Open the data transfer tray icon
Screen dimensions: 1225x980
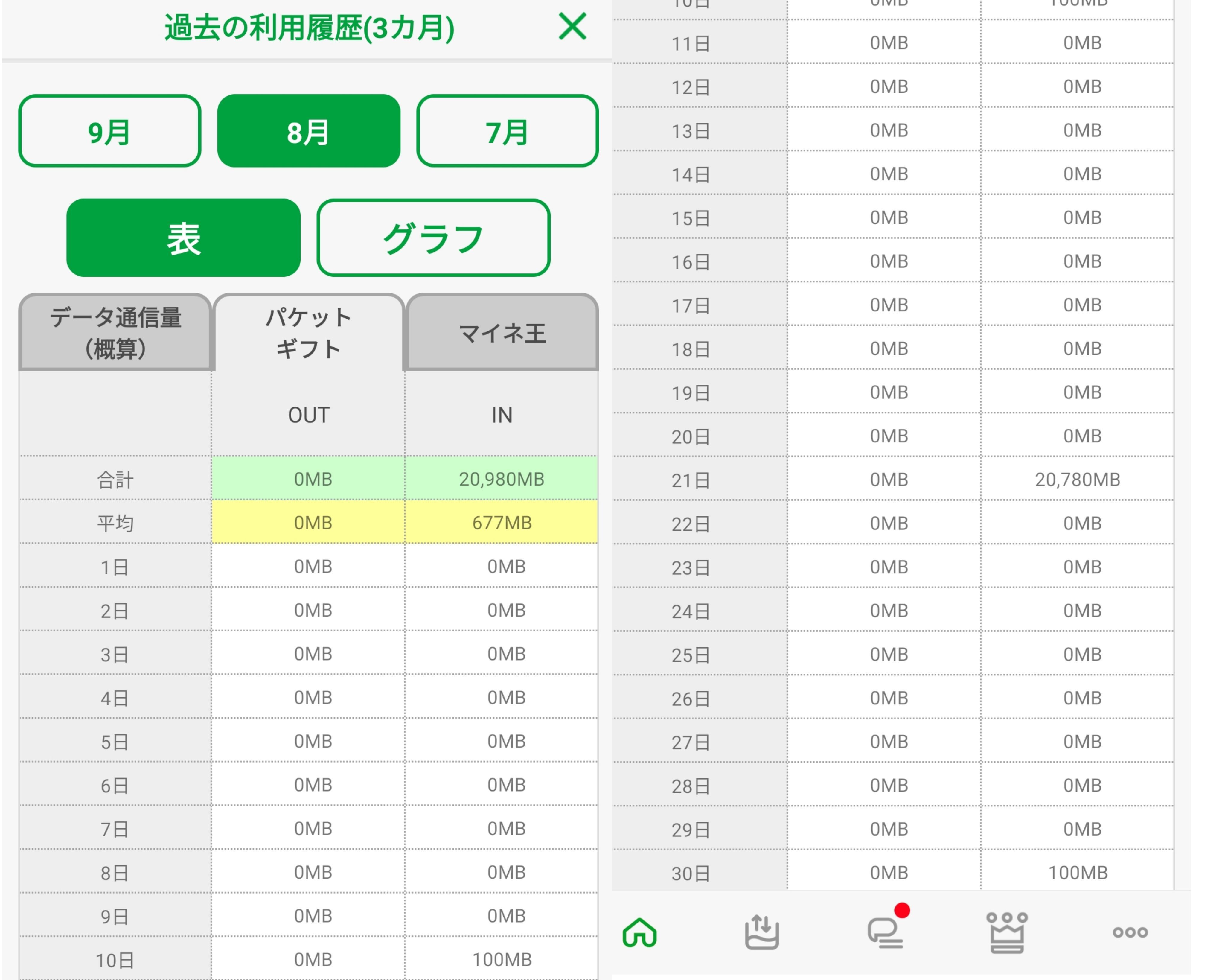tap(761, 932)
